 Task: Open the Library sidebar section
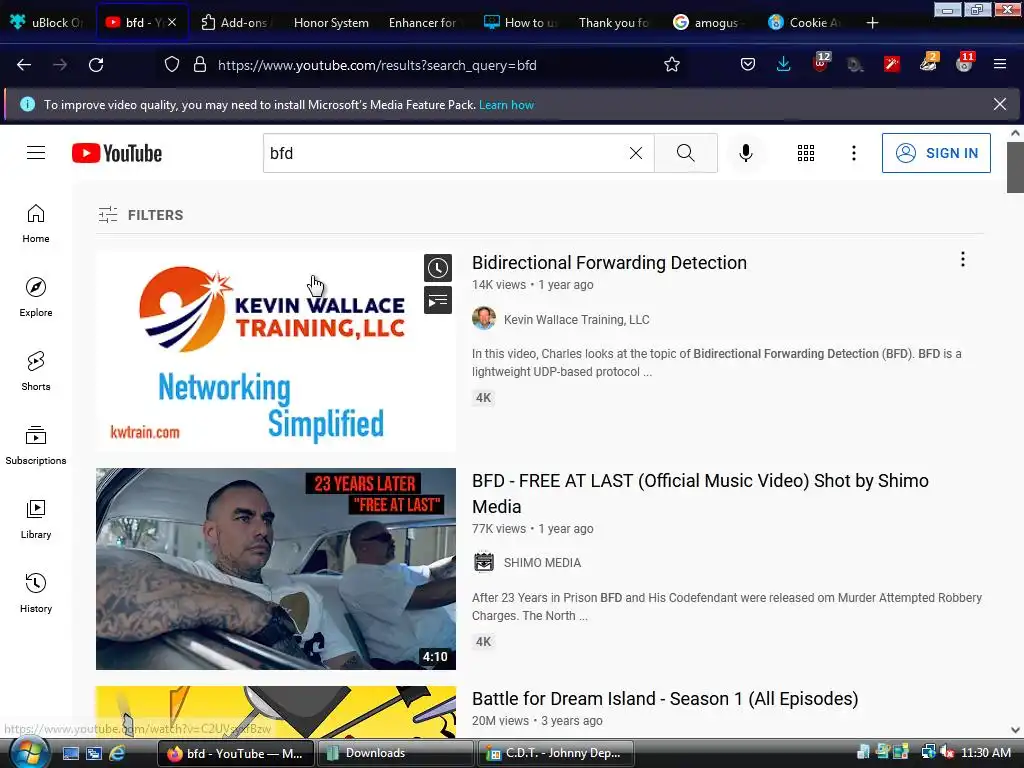click(36, 519)
